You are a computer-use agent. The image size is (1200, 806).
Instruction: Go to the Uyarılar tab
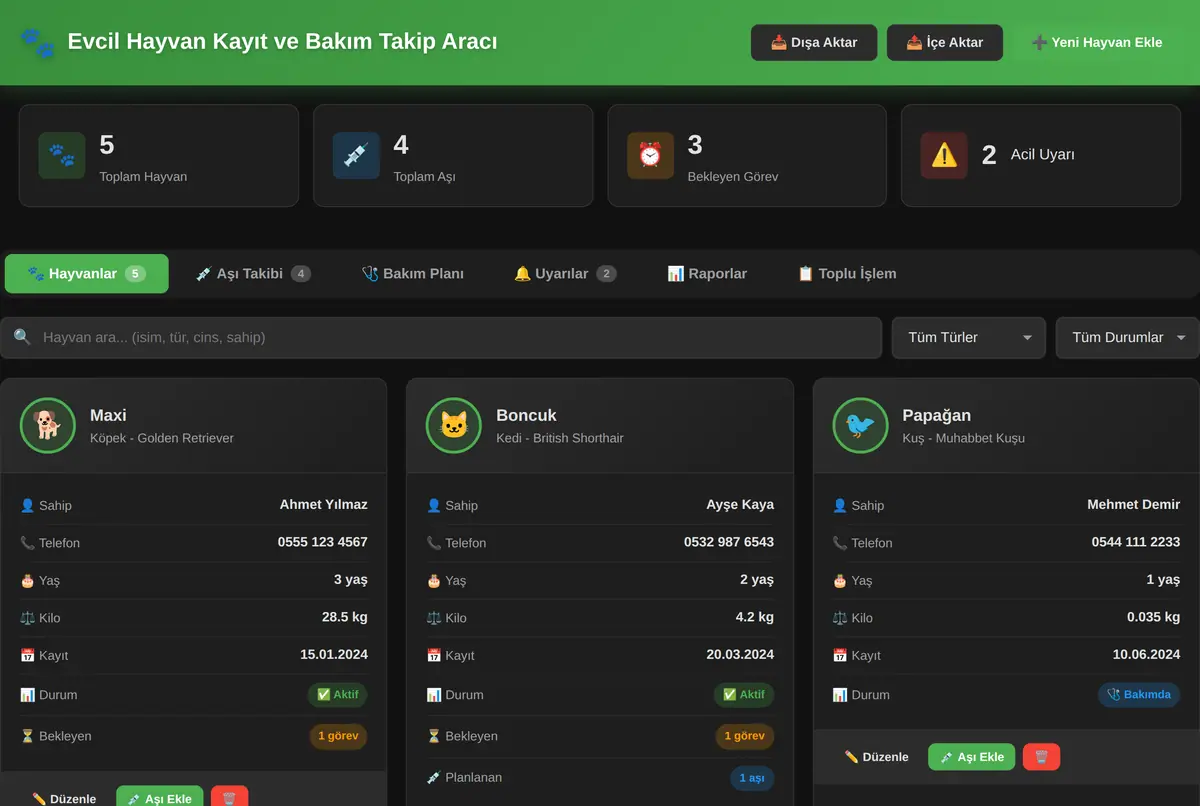tap(565, 273)
